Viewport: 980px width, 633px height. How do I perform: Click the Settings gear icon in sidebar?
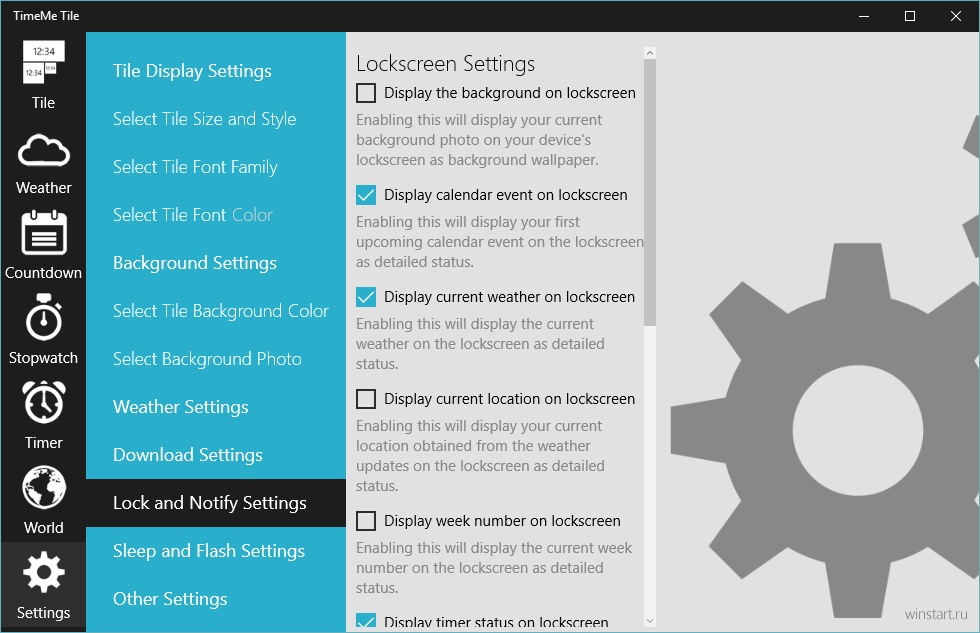point(43,572)
